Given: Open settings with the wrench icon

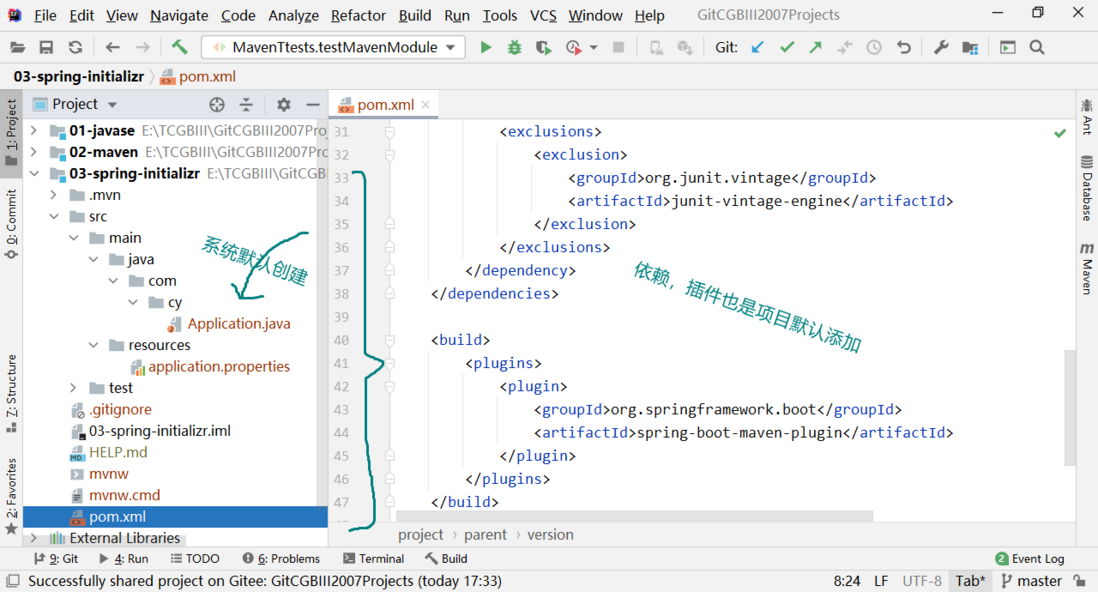Looking at the screenshot, I should pyautogui.click(x=940, y=48).
